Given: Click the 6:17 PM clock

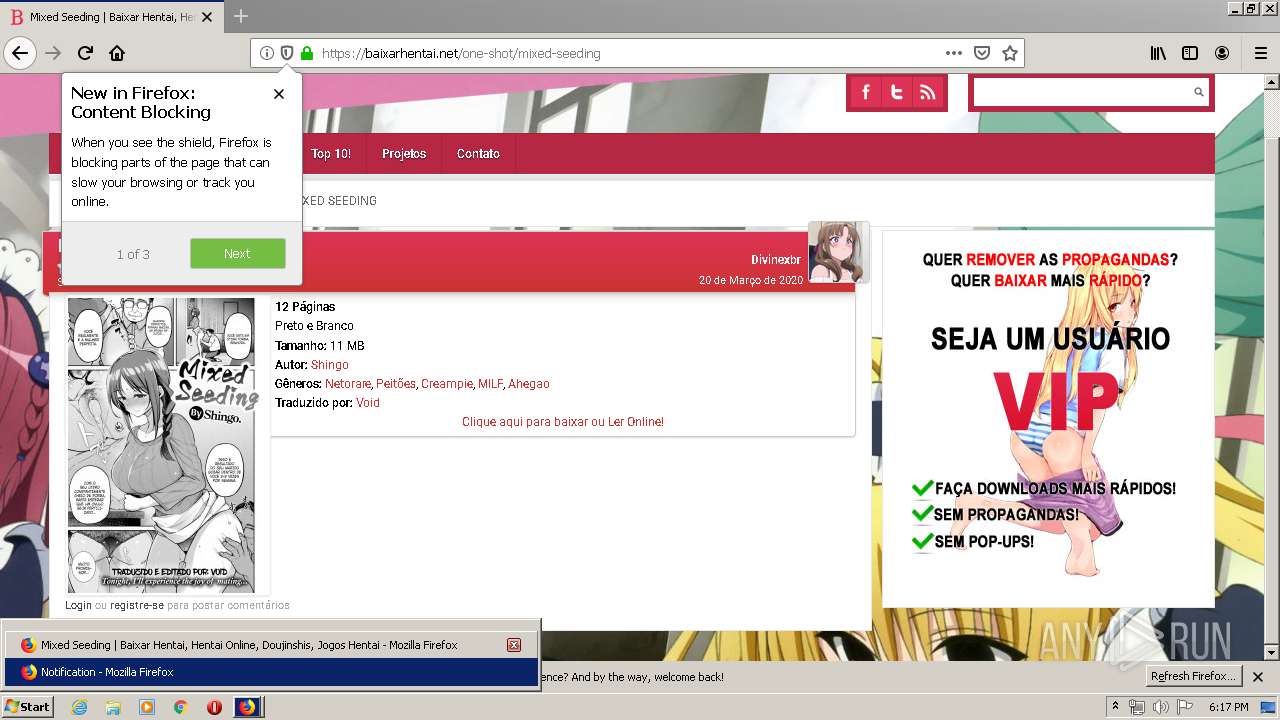Looking at the screenshot, I should (x=1228, y=707).
